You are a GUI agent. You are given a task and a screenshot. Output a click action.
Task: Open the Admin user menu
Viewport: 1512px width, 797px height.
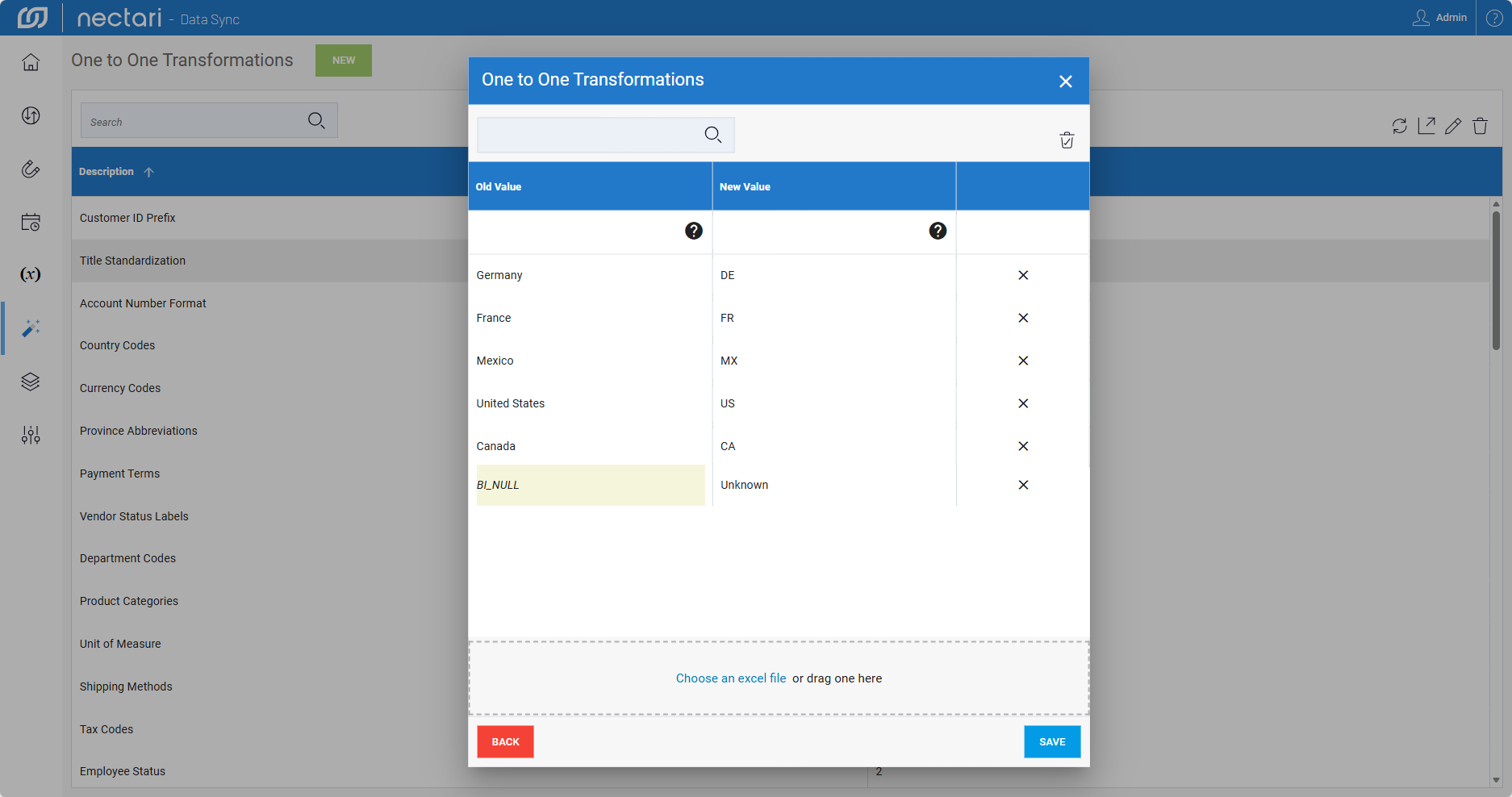[x=1440, y=18]
